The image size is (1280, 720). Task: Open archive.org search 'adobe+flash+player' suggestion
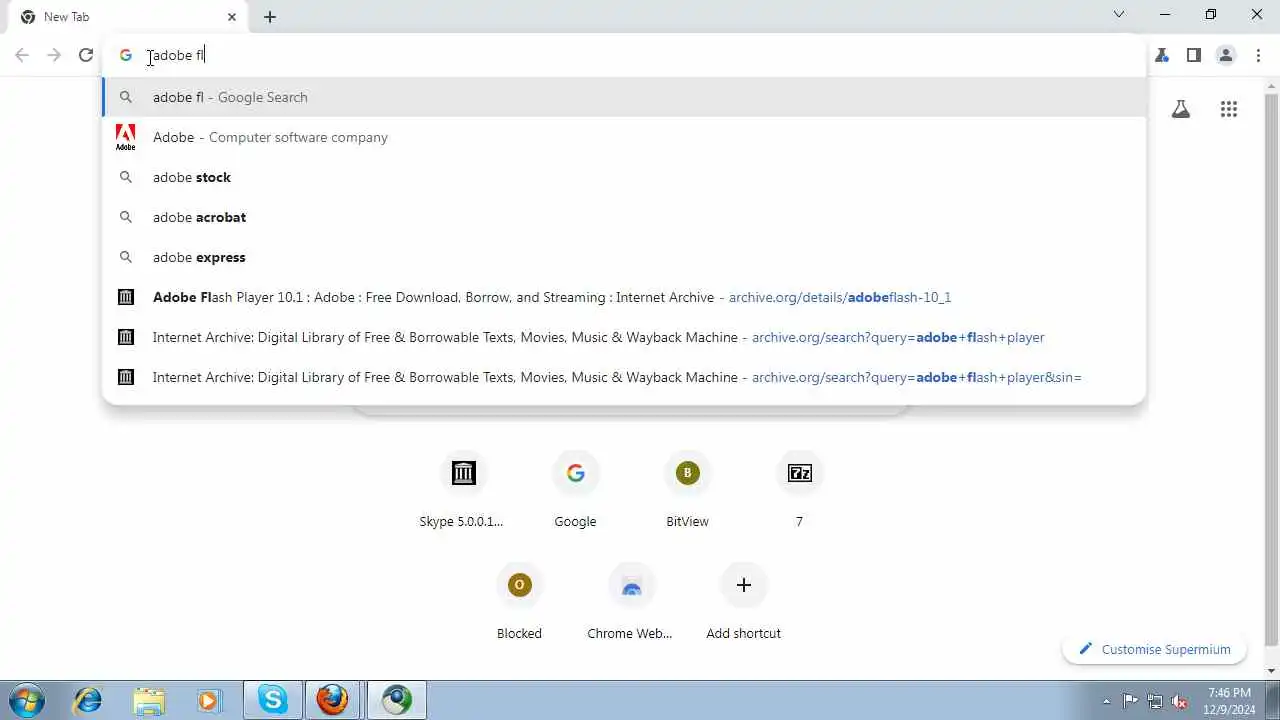pyautogui.click(x=624, y=337)
